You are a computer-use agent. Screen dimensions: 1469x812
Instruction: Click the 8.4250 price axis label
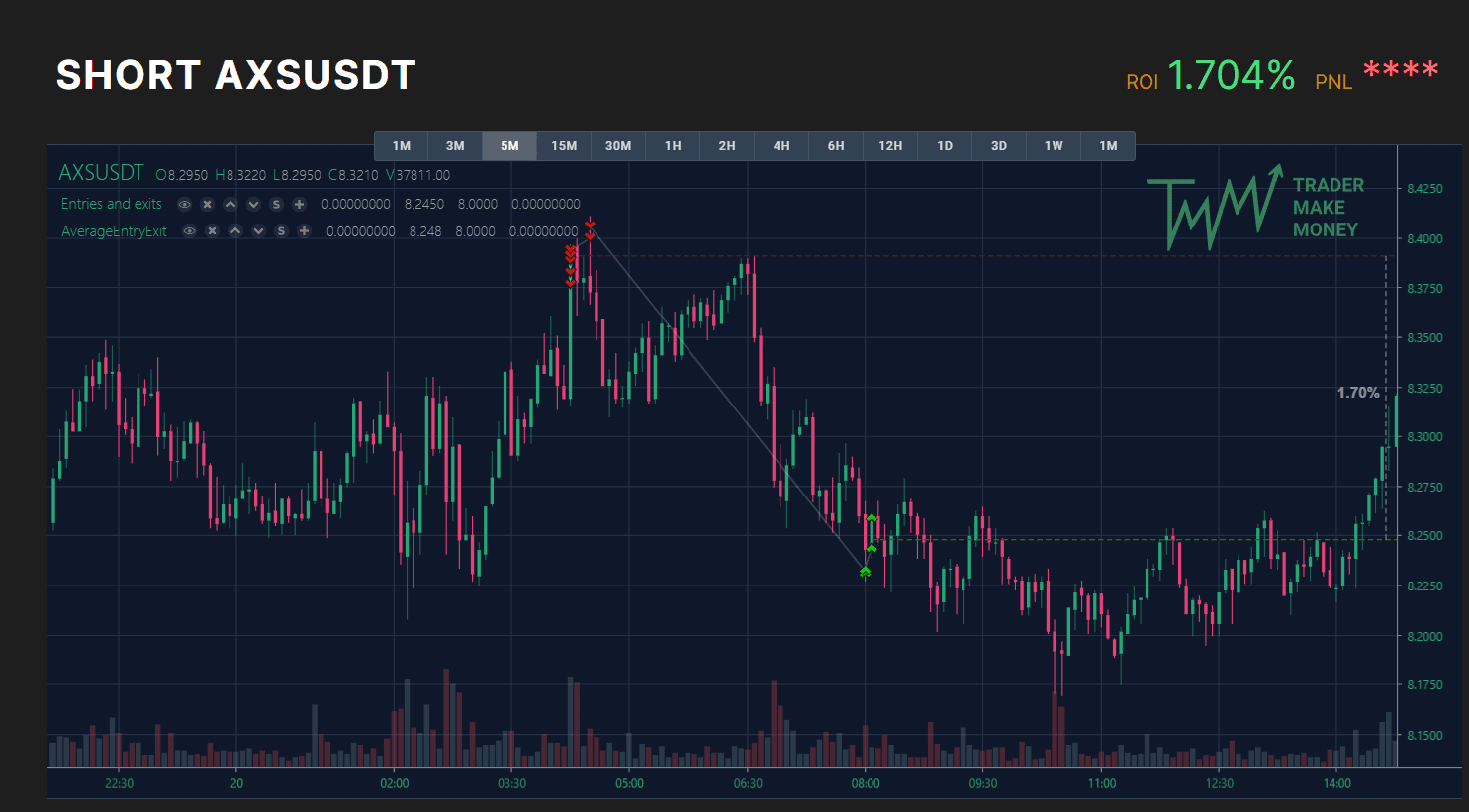[x=1424, y=189]
